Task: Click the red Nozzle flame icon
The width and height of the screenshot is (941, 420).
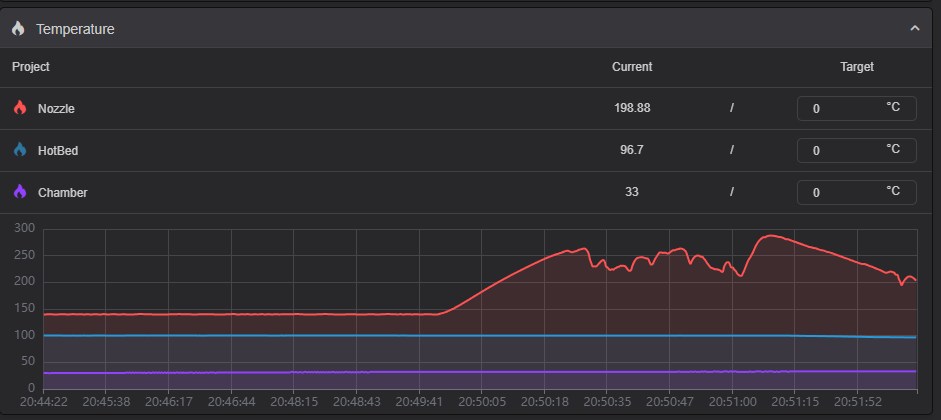Action: pos(20,108)
